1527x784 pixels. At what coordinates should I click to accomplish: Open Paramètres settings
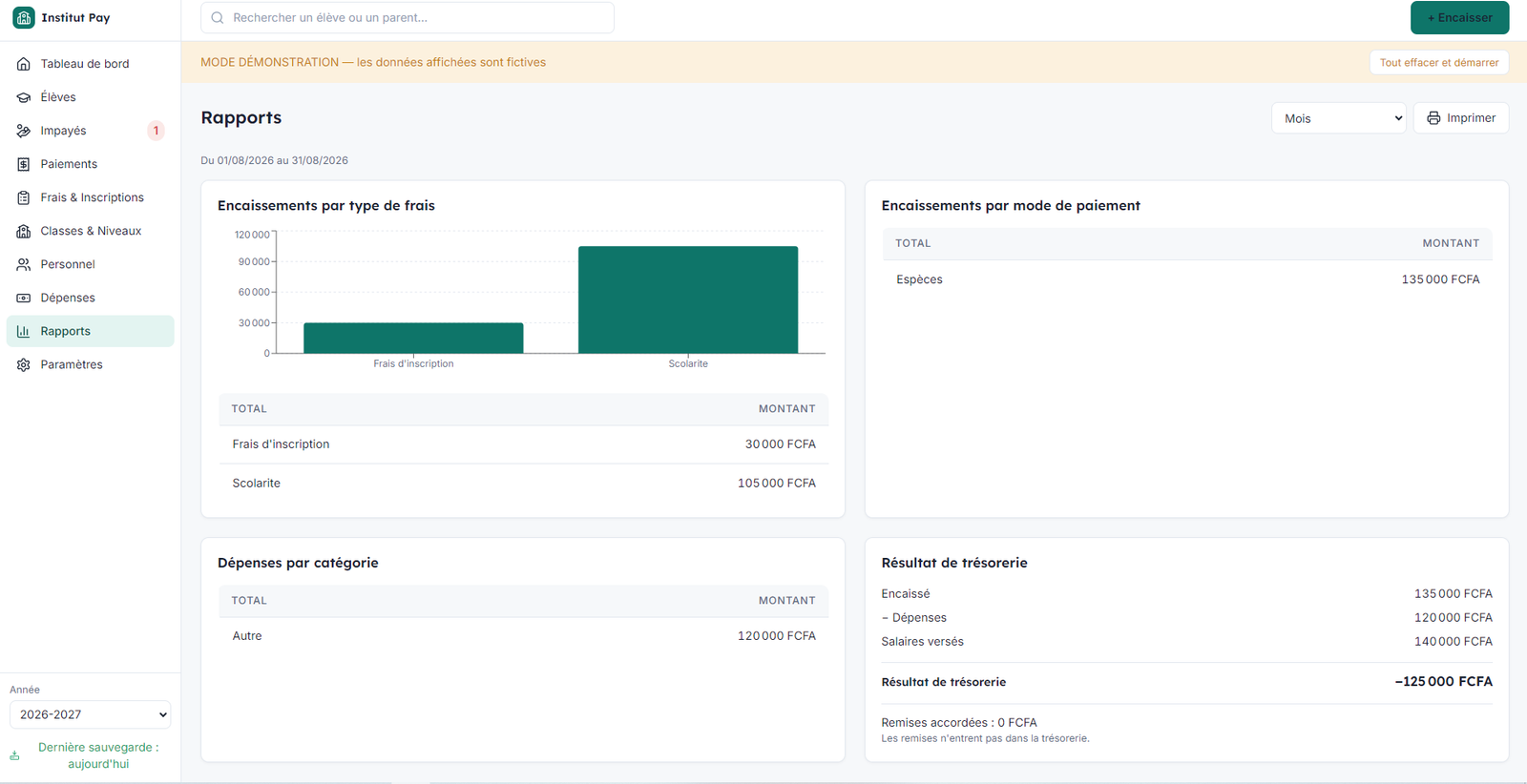[x=91, y=364]
